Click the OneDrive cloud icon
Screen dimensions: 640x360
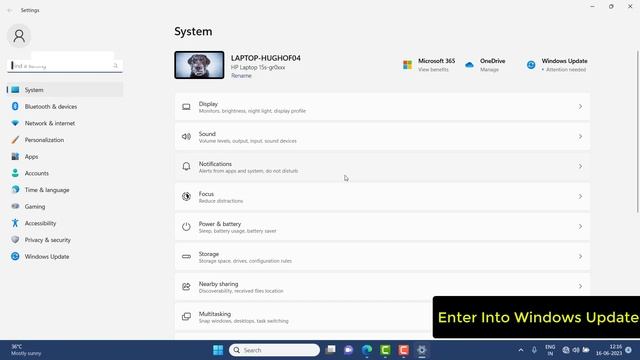tap(469, 65)
